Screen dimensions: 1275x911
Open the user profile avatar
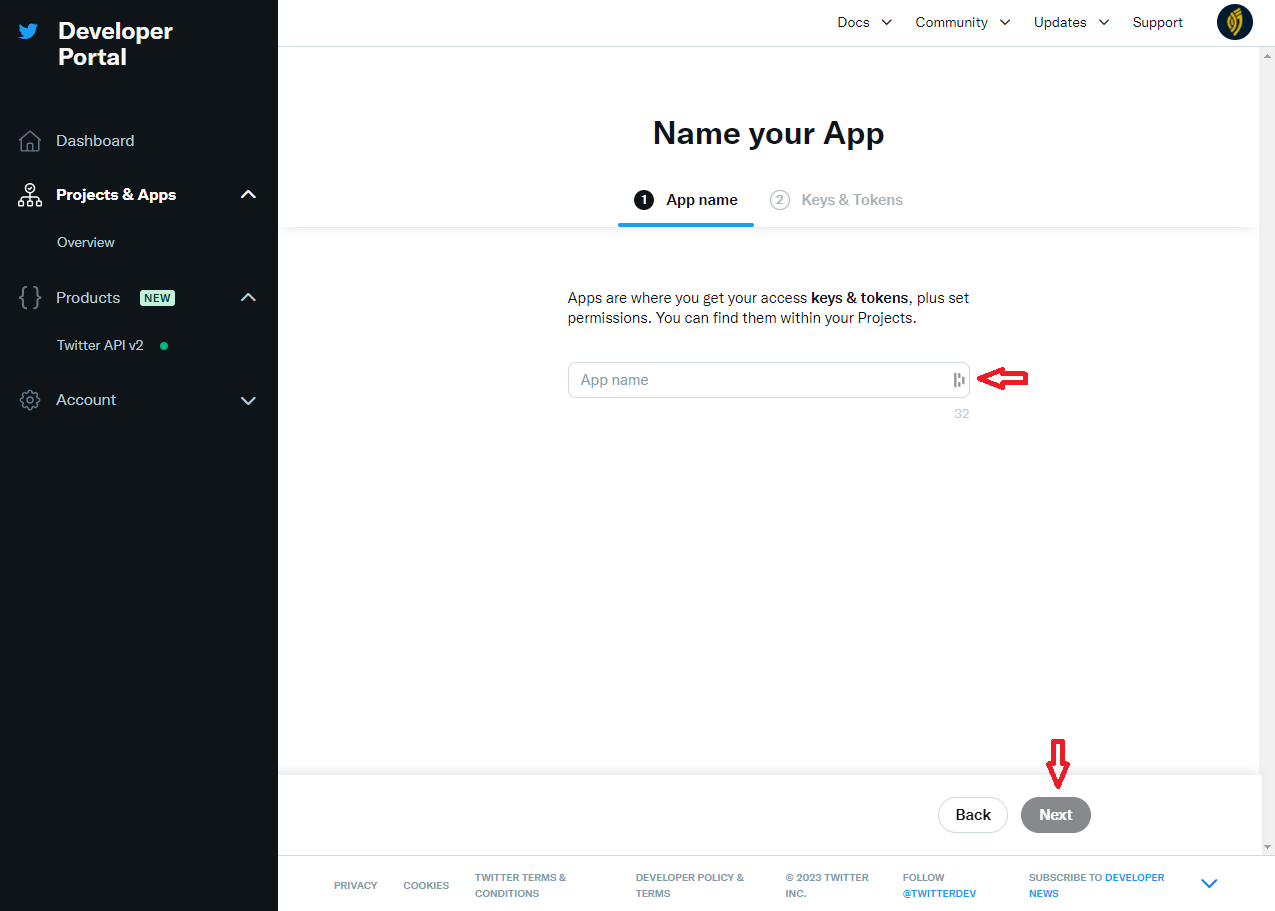point(1234,22)
